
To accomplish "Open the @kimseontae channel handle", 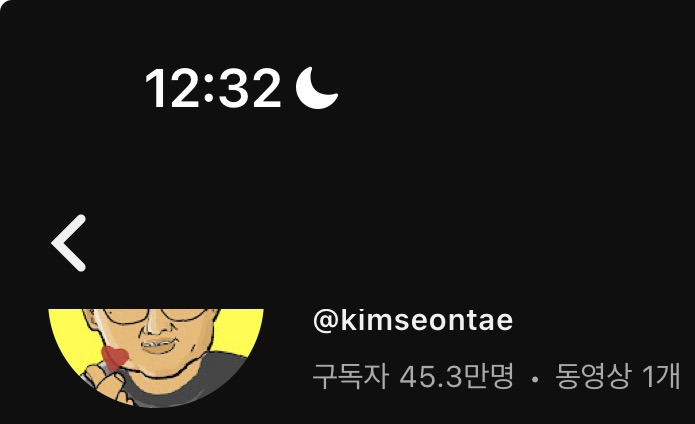I will (413, 320).
